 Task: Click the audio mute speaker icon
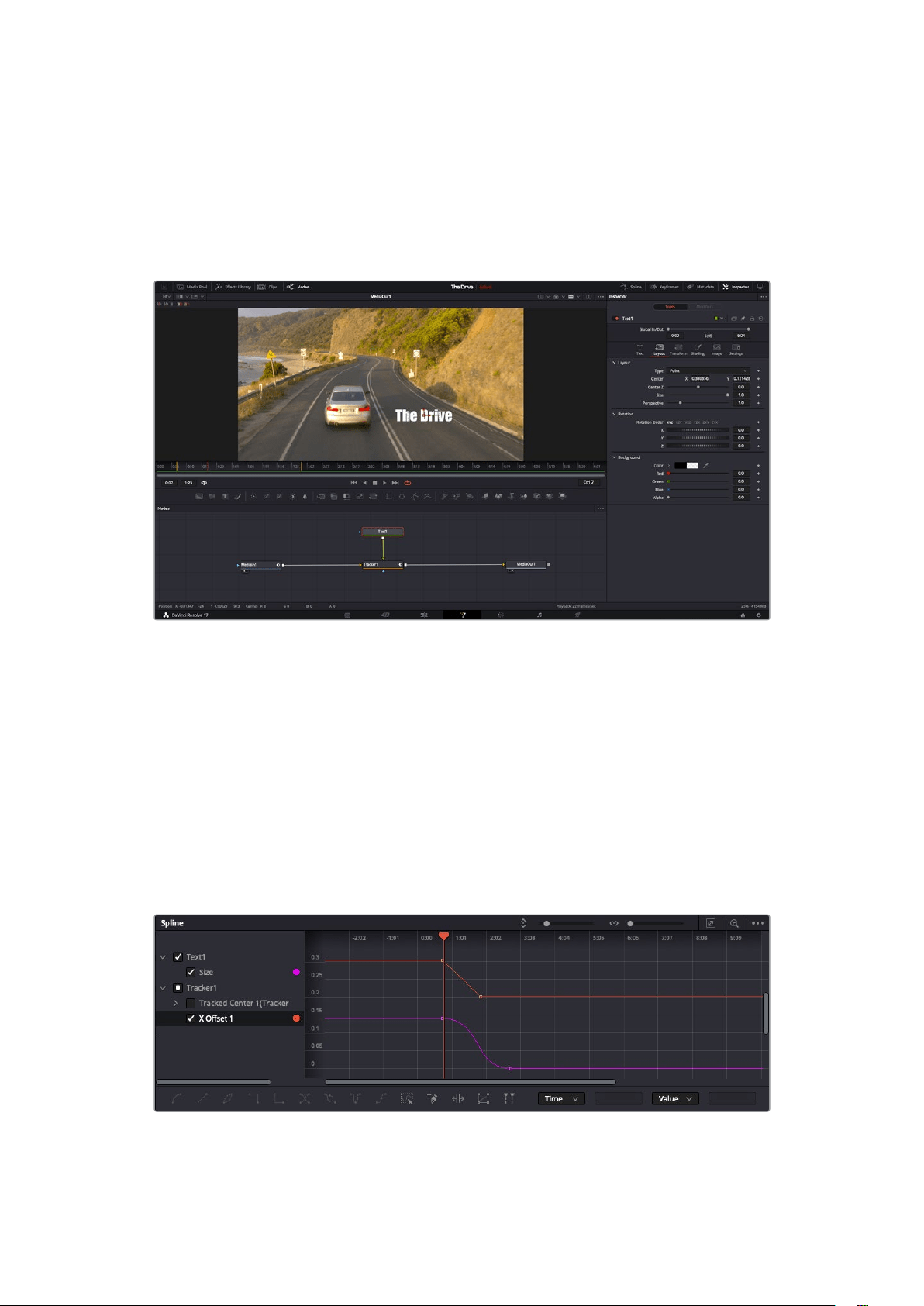pos(204,482)
